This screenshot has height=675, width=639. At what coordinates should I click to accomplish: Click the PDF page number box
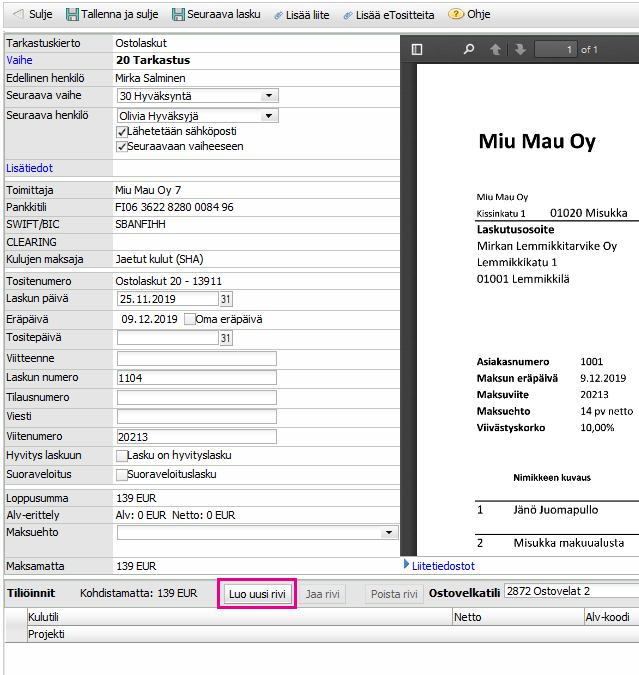pos(555,50)
